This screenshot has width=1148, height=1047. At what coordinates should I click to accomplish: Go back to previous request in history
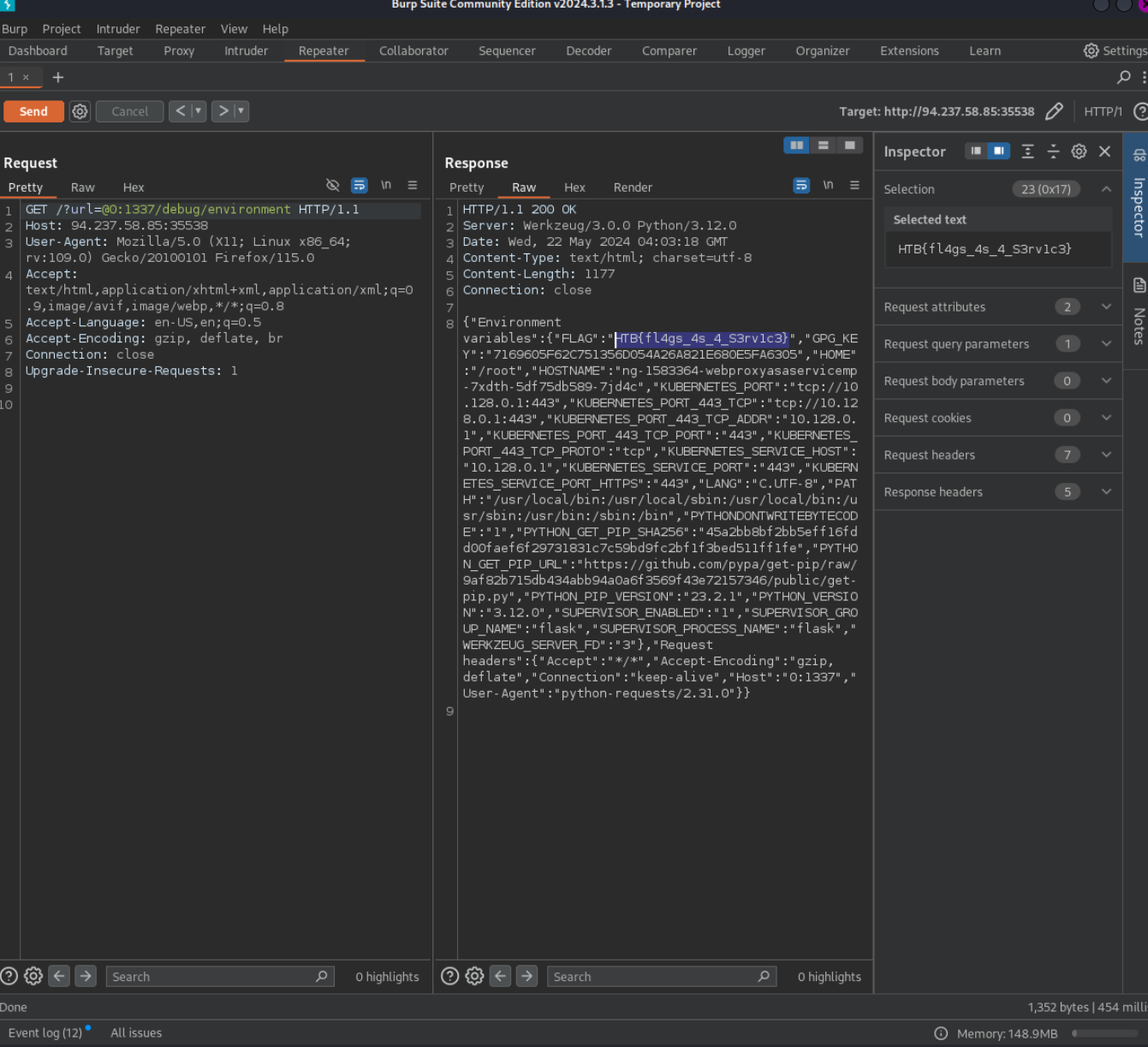tap(181, 111)
